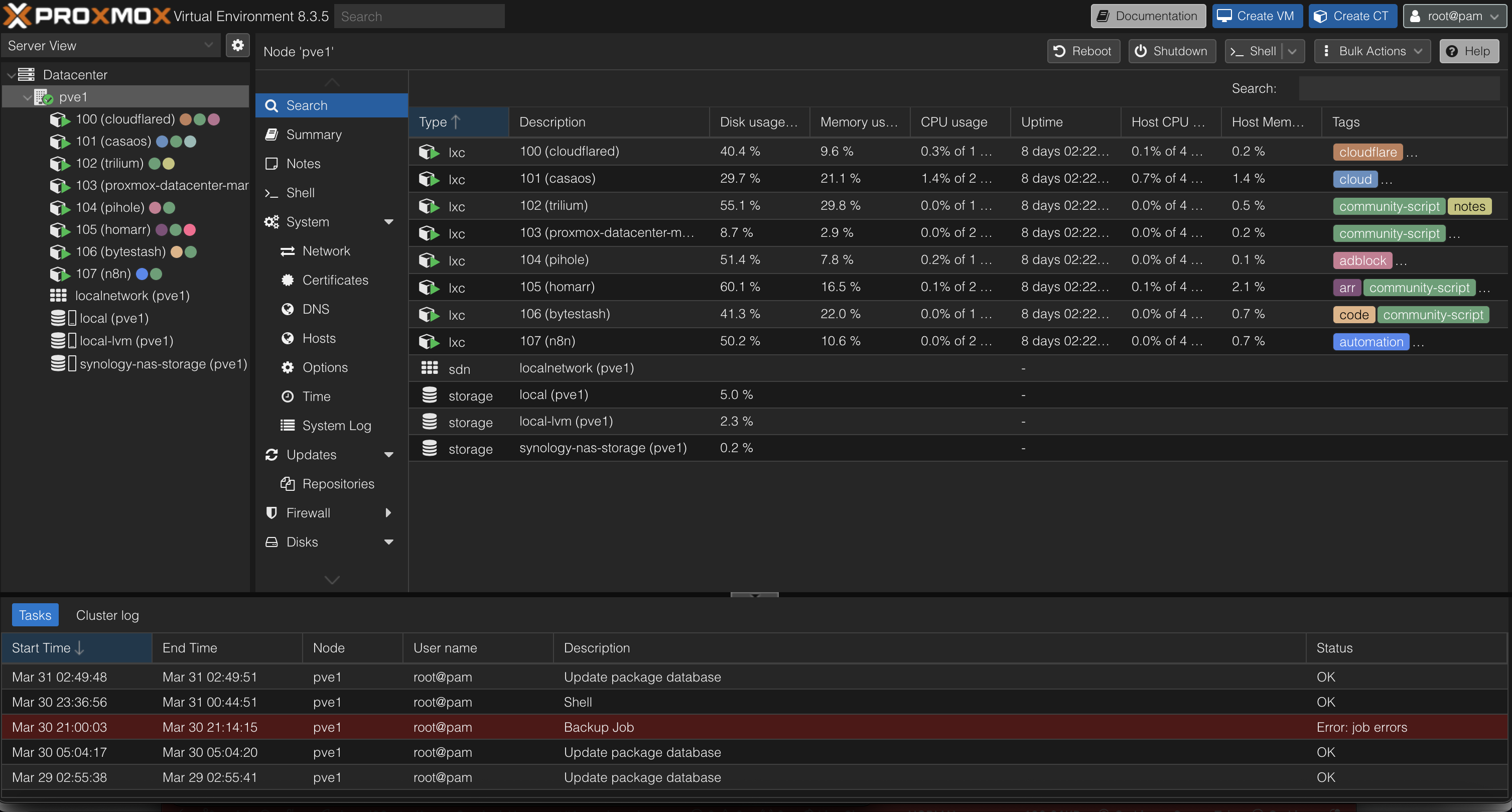
Task: Select the Datacenter server icon in tree
Action: (x=27, y=75)
